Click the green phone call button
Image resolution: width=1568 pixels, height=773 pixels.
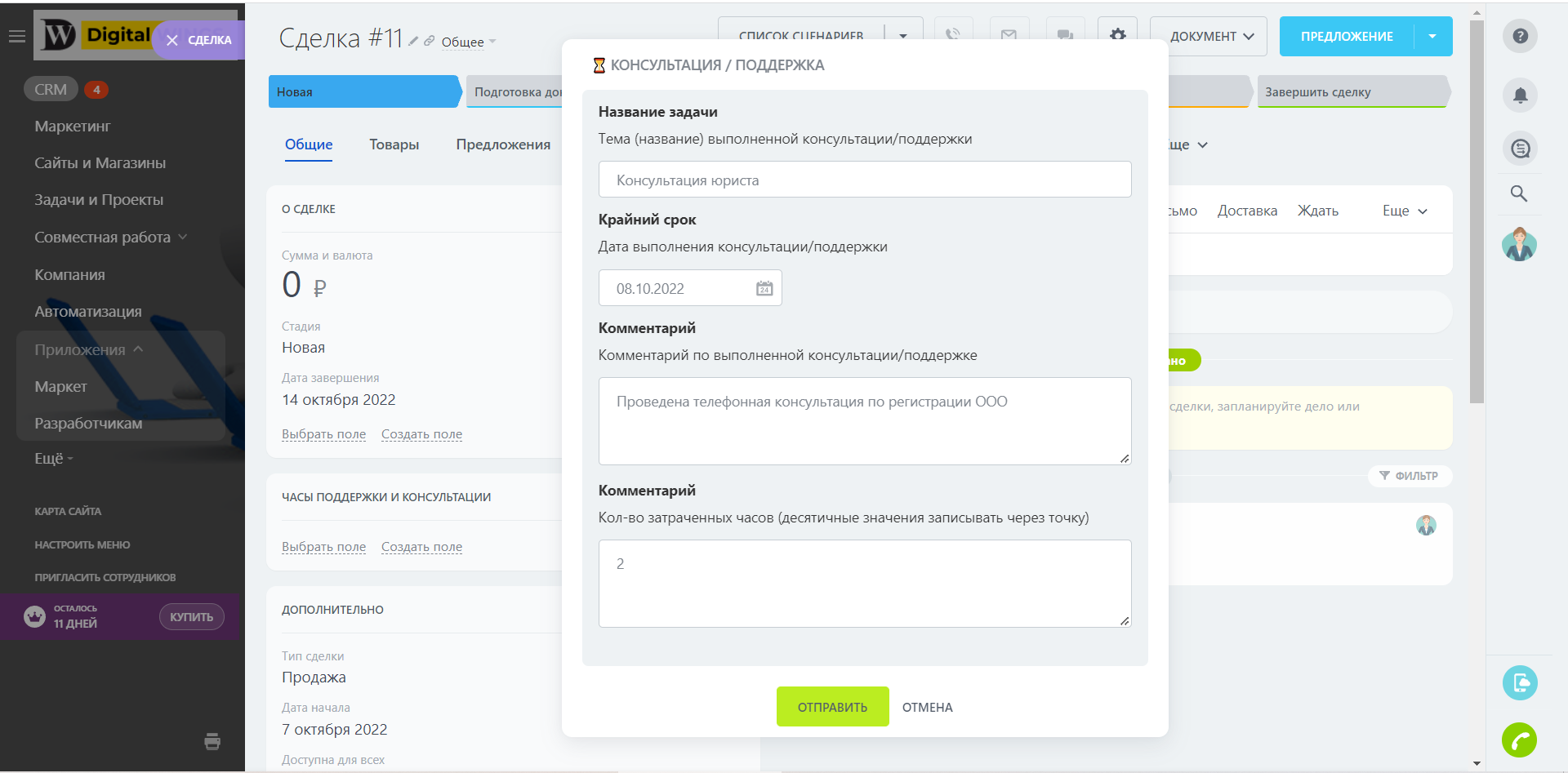tap(1519, 740)
